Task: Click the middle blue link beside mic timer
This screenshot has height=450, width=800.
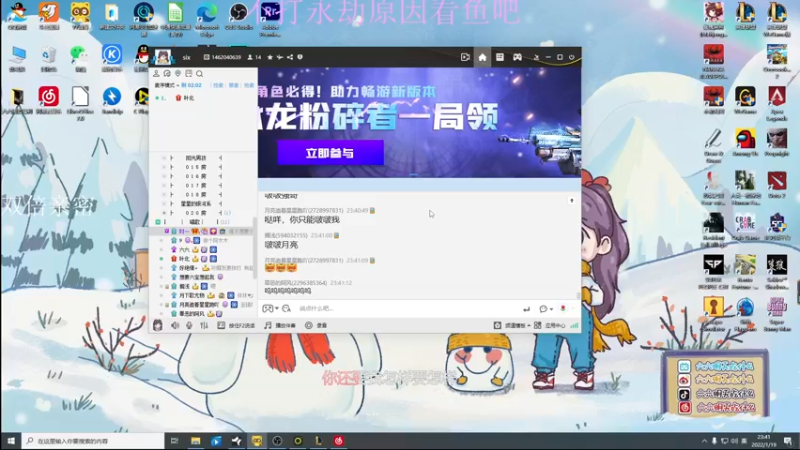Action: (234, 85)
